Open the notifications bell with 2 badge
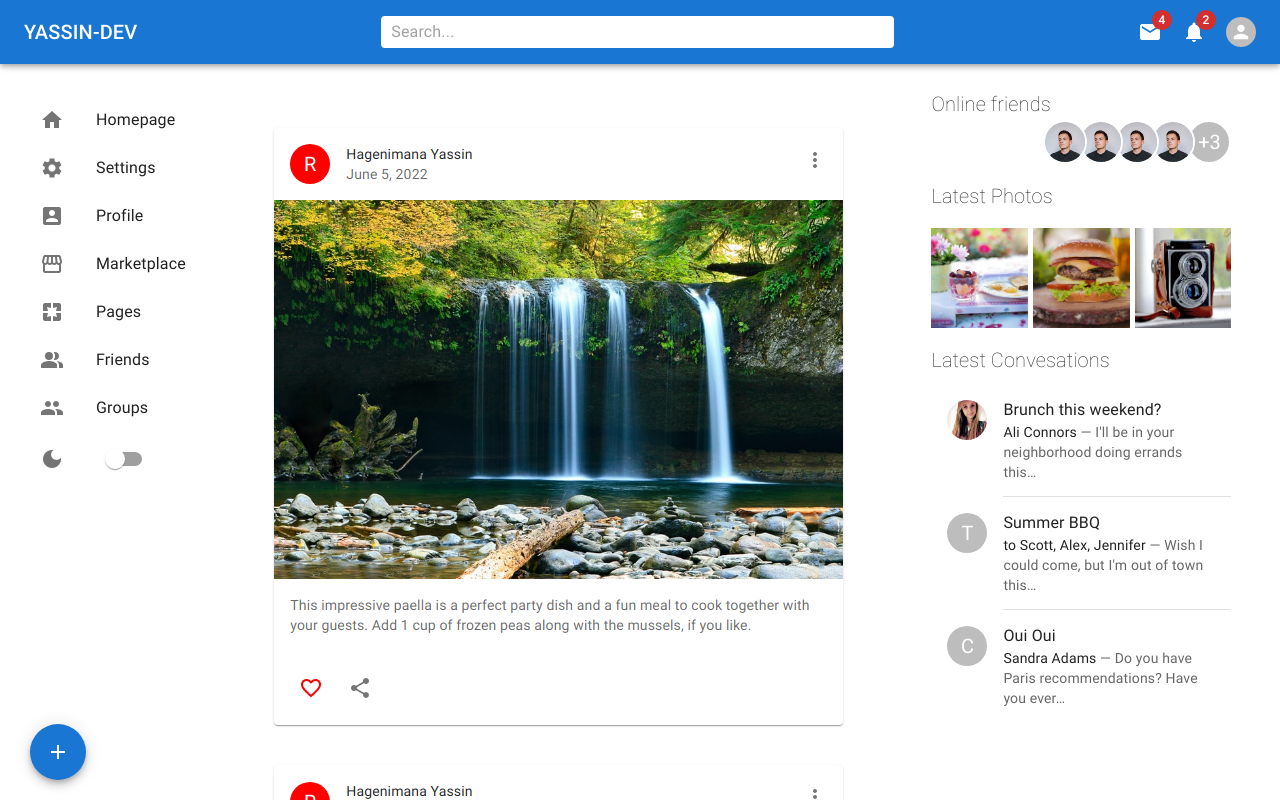This screenshot has width=1280, height=800. click(1194, 32)
